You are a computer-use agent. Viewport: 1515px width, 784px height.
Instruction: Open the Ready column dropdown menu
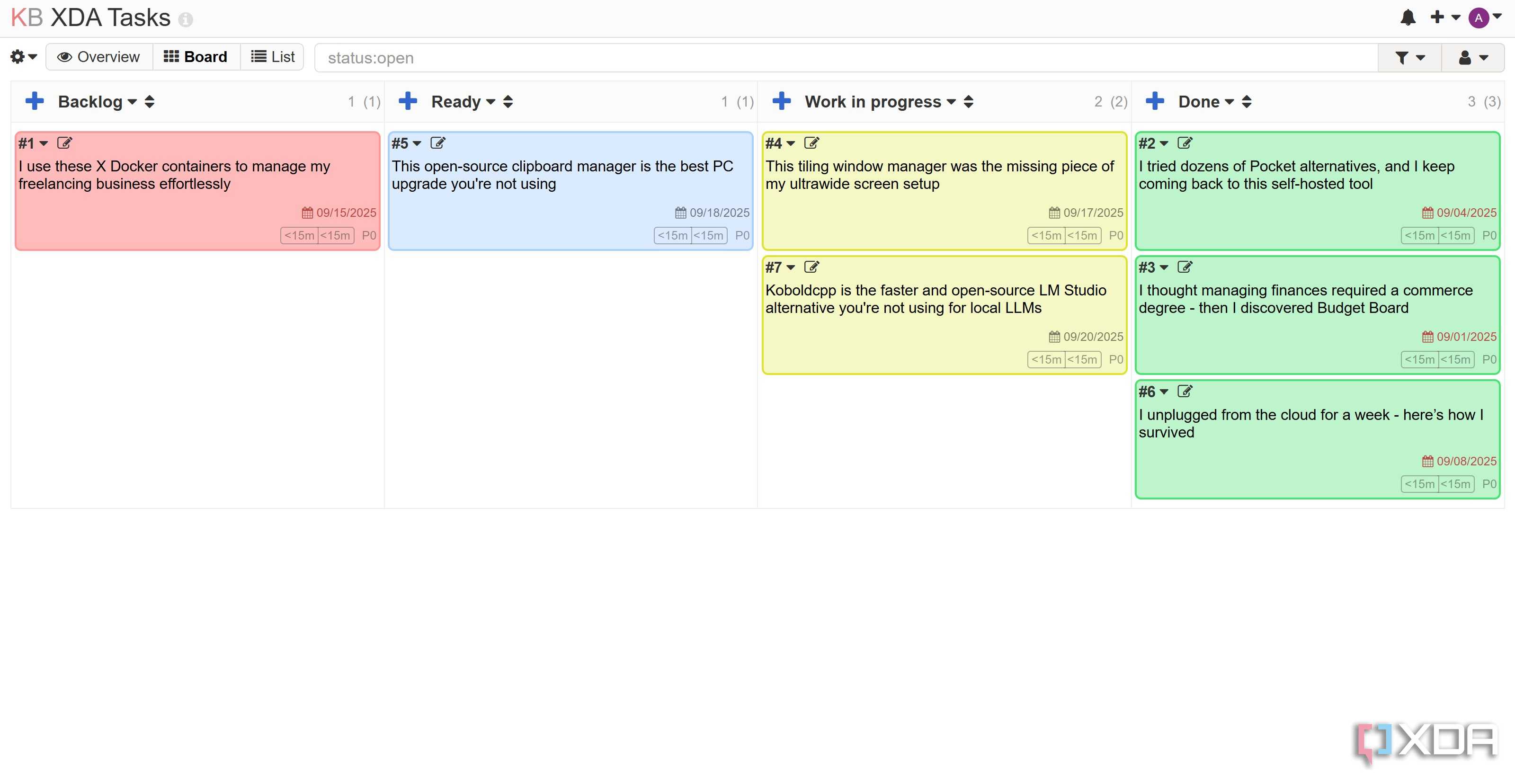click(463, 102)
